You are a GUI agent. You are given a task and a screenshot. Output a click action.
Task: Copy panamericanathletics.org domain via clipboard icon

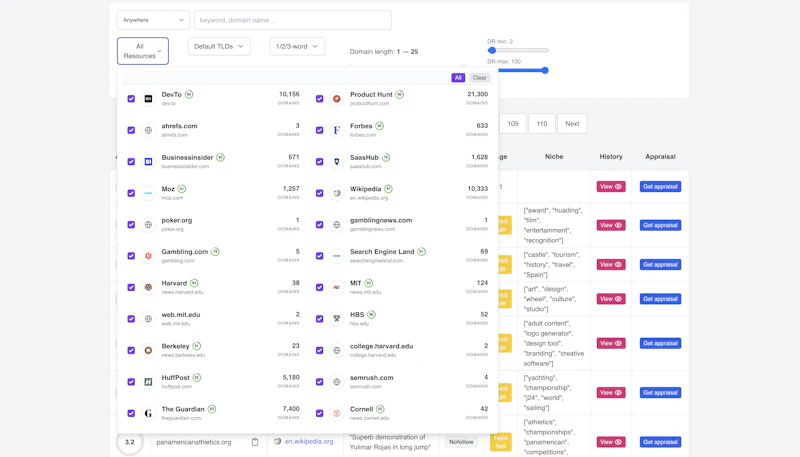(255, 442)
